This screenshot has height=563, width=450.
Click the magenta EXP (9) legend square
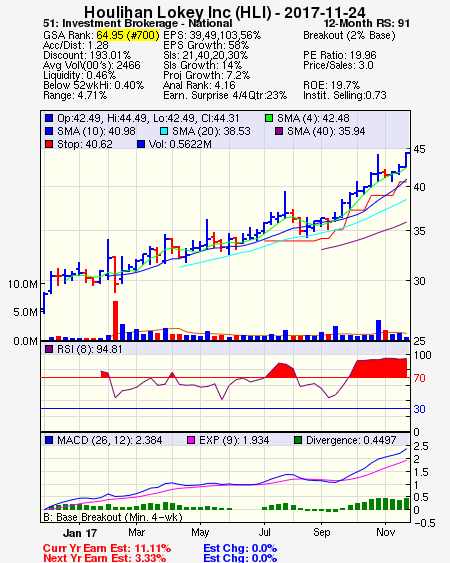tap(191, 440)
